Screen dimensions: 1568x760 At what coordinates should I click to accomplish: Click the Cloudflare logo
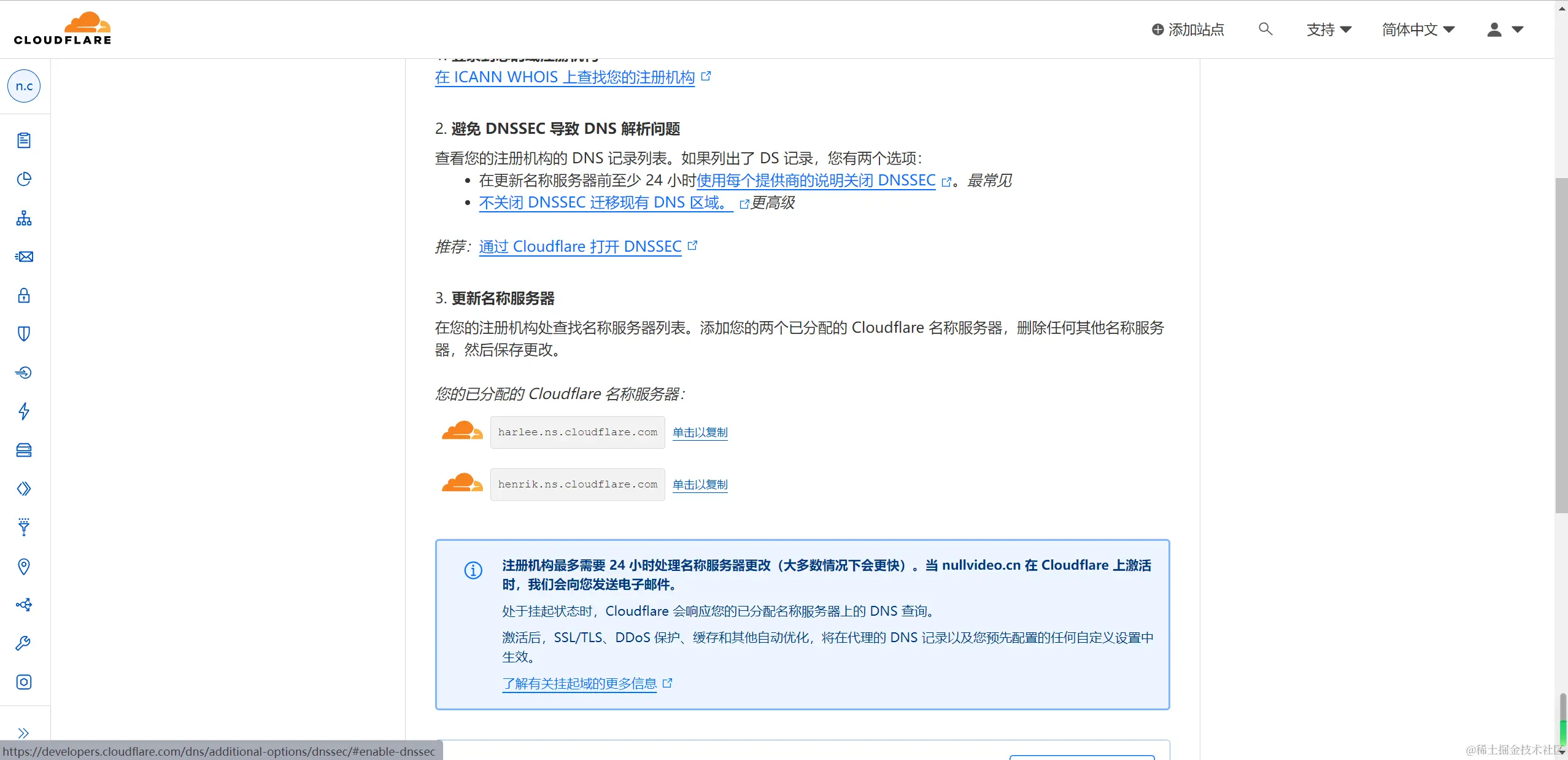click(x=61, y=27)
